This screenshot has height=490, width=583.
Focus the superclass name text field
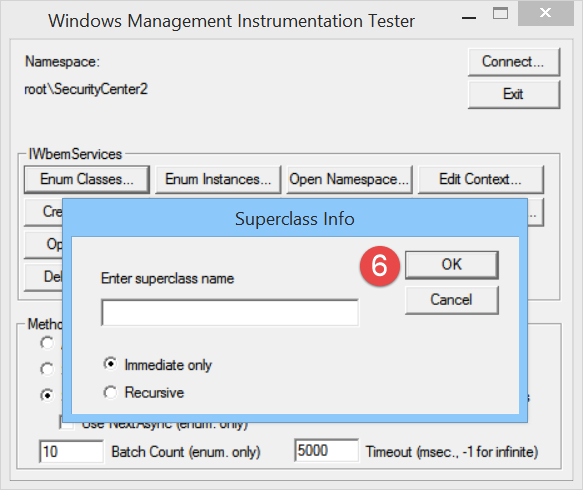230,312
